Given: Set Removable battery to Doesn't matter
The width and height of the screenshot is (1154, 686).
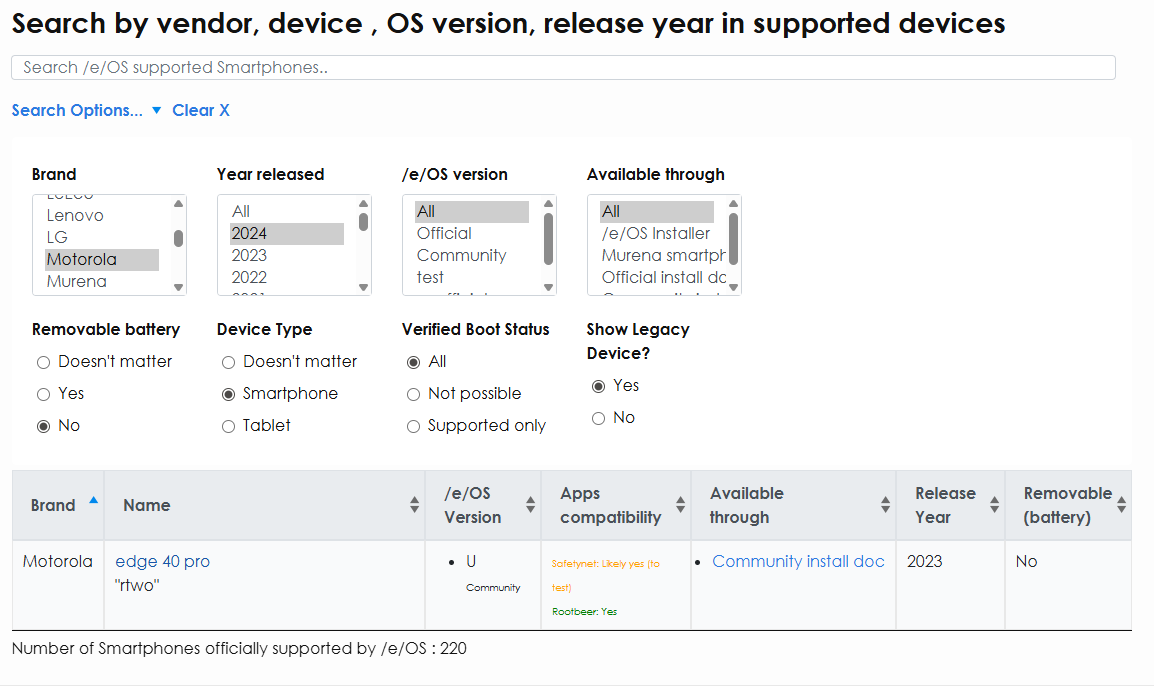Looking at the screenshot, I should [43, 362].
